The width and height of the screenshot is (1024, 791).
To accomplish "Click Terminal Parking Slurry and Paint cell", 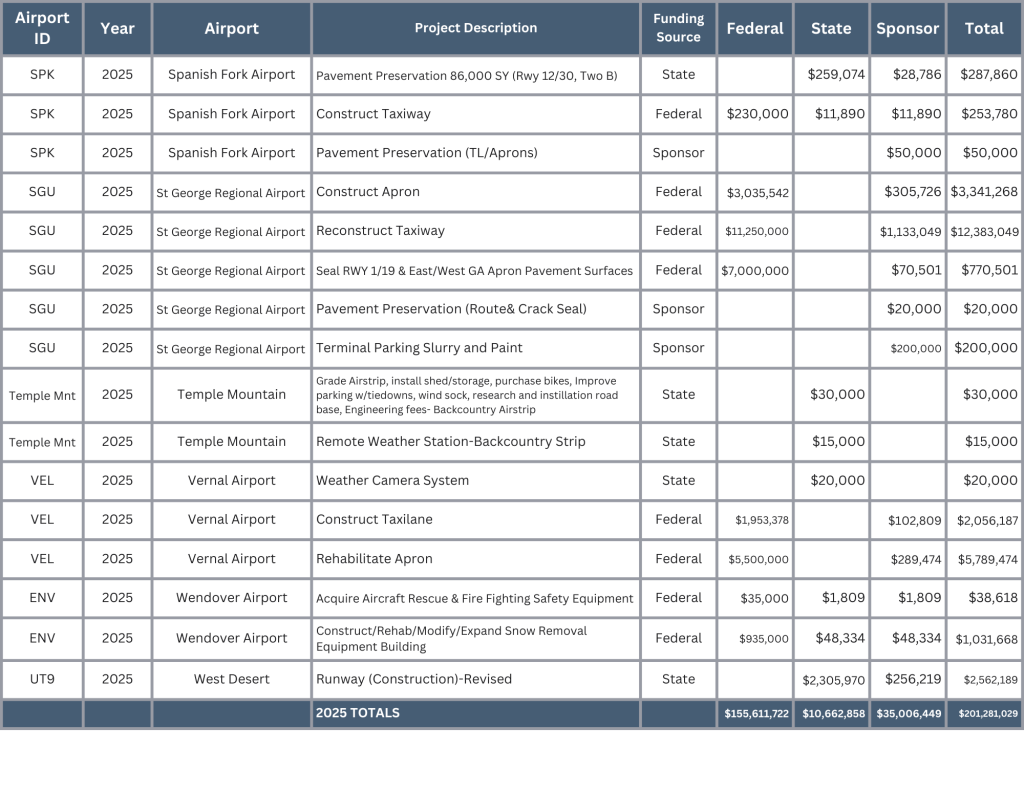I will (475, 348).
